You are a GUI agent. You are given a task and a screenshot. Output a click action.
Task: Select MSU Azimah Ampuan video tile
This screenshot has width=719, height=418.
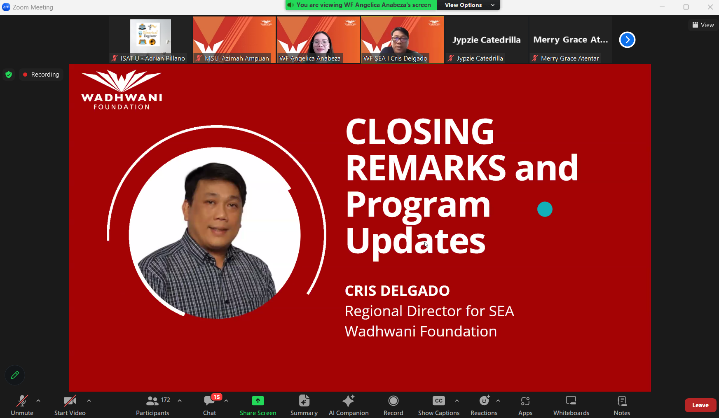(x=234, y=40)
